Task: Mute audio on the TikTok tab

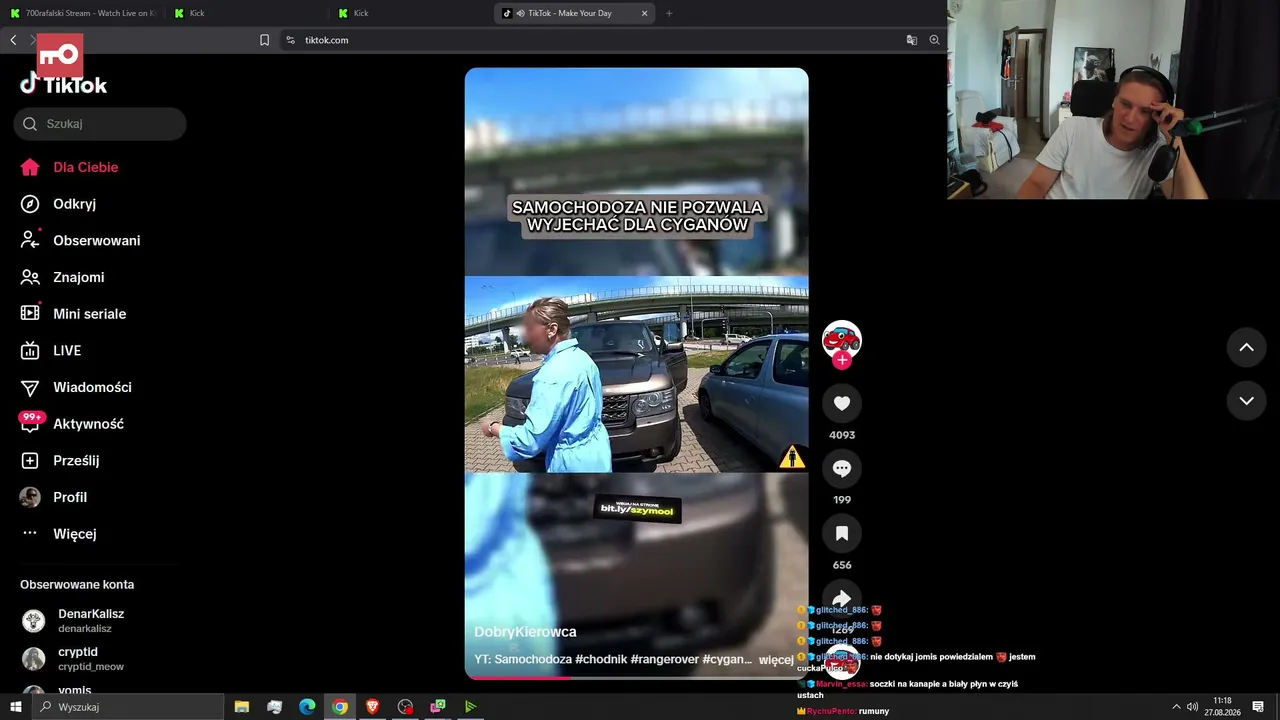Action: (x=521, y=13)
